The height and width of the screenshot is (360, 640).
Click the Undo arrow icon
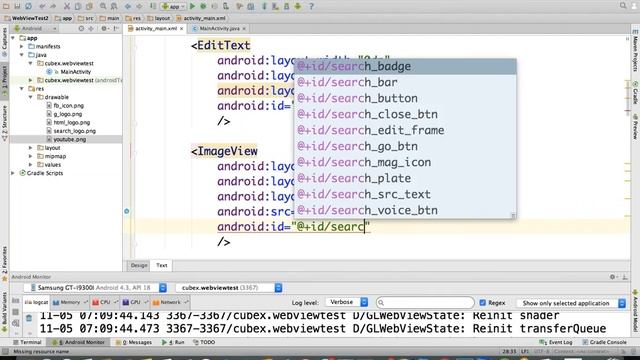42,6
